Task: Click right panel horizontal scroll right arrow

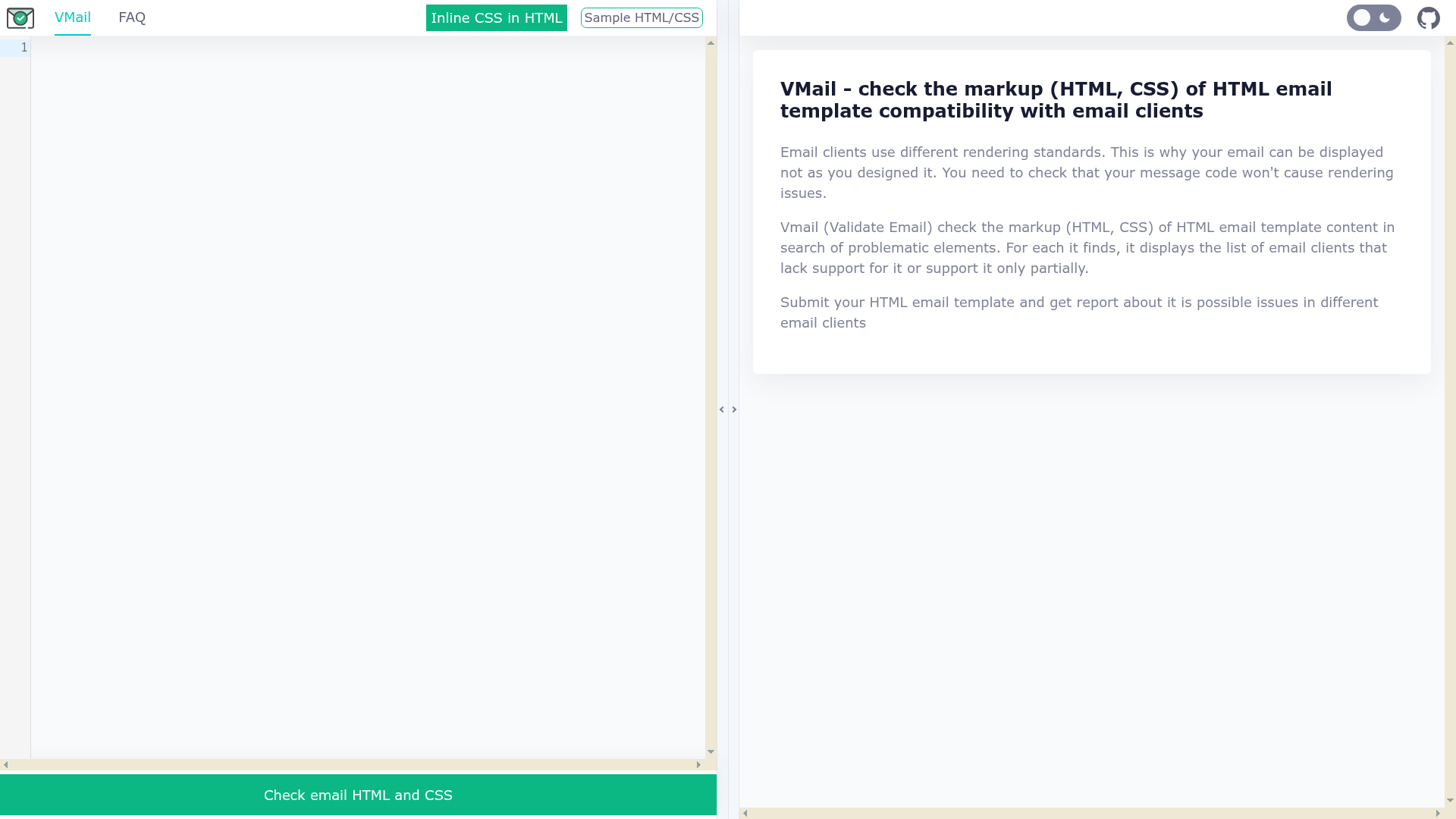Action: 1438,814
